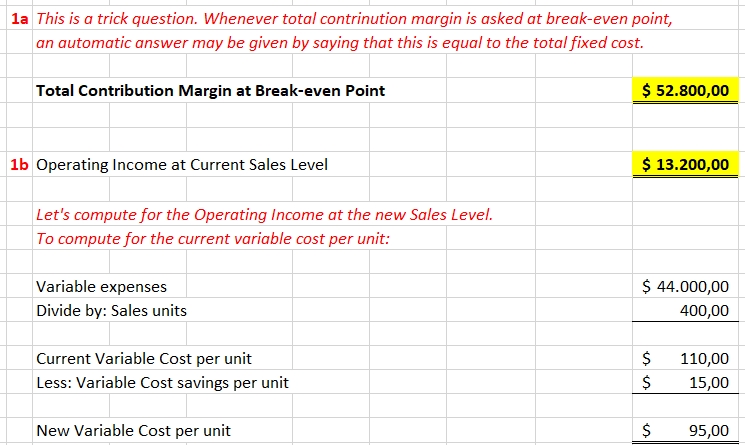
Task: Click the Current Variable Cost per unit label
Action: tap(144, 358)
